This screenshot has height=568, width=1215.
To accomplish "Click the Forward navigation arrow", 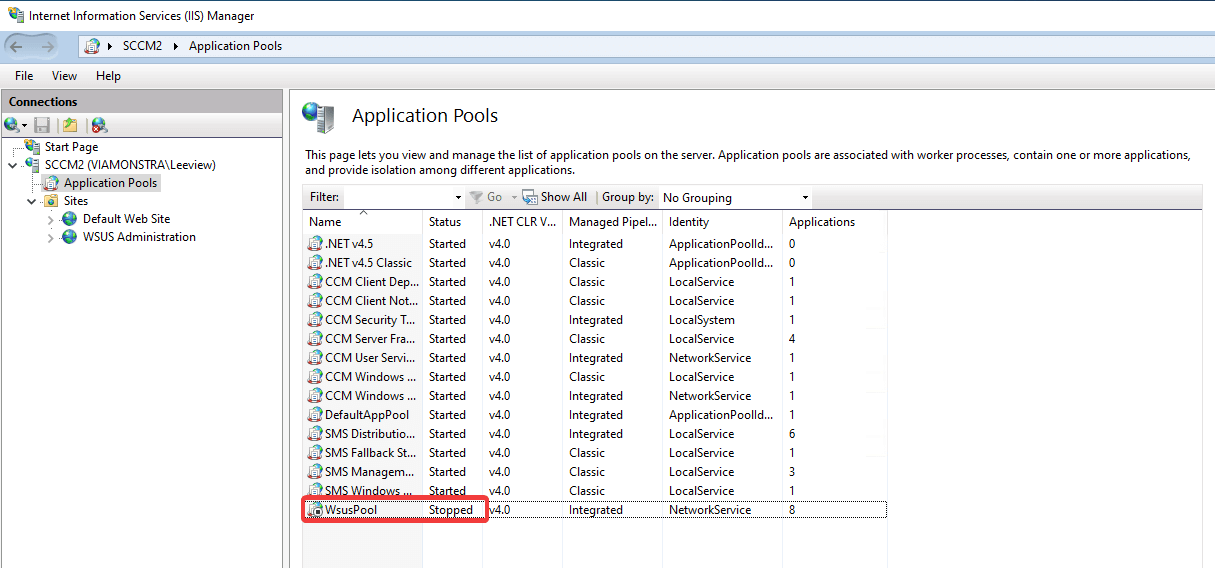I will pos(49,46).
